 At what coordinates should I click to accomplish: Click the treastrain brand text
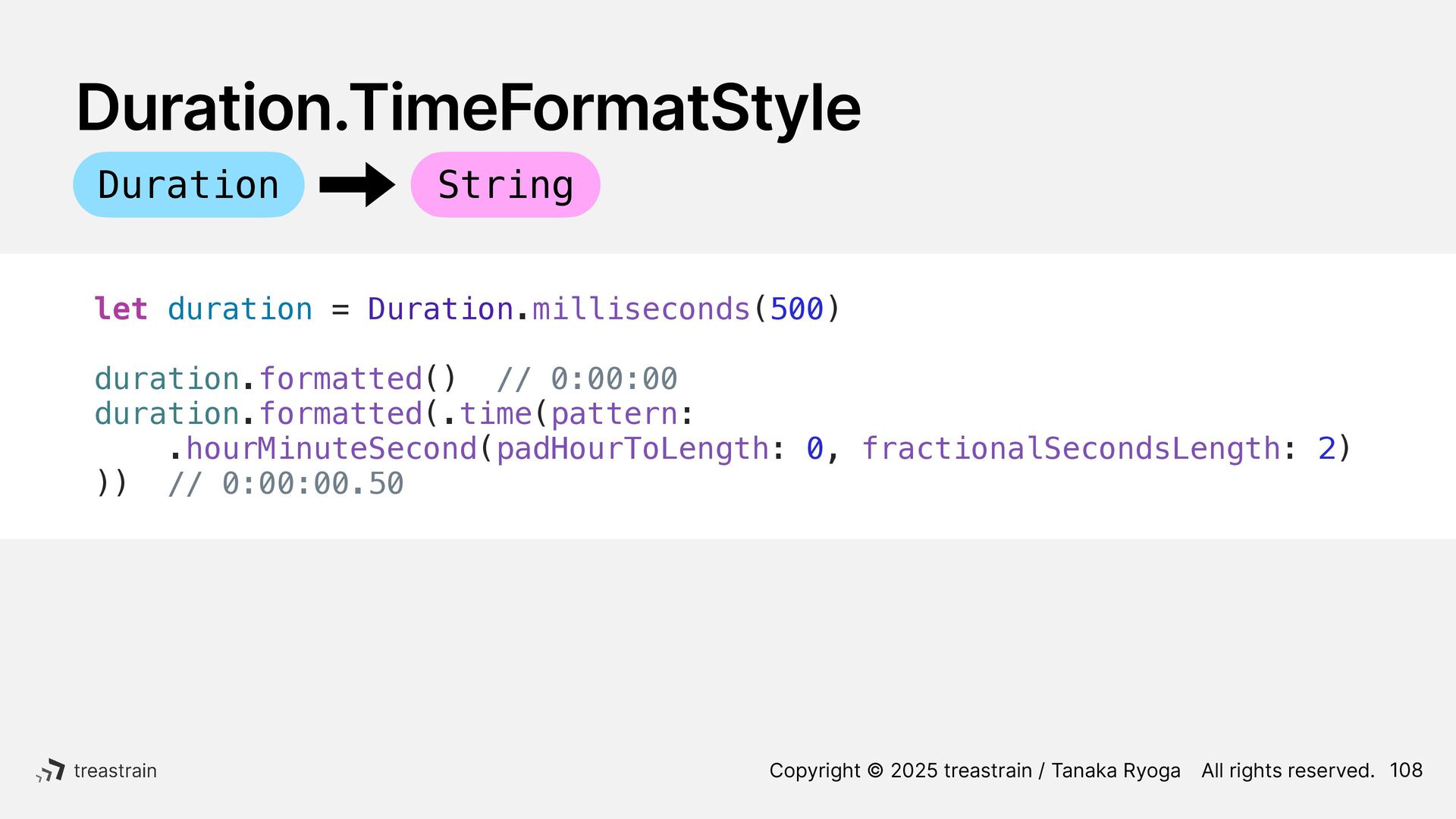point(115,770)
